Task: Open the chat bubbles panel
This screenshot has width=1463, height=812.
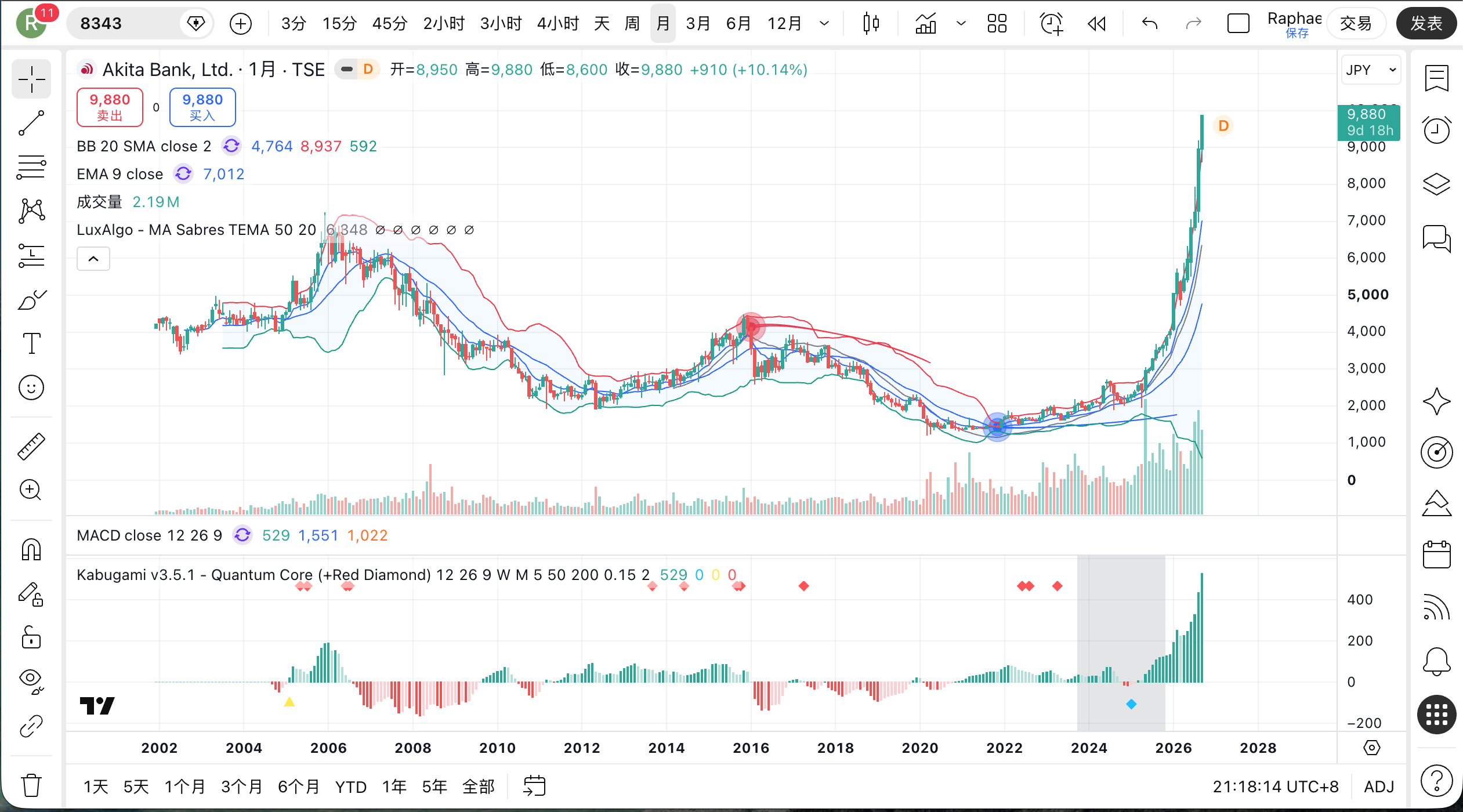Action: click(x=1436, y=238)
